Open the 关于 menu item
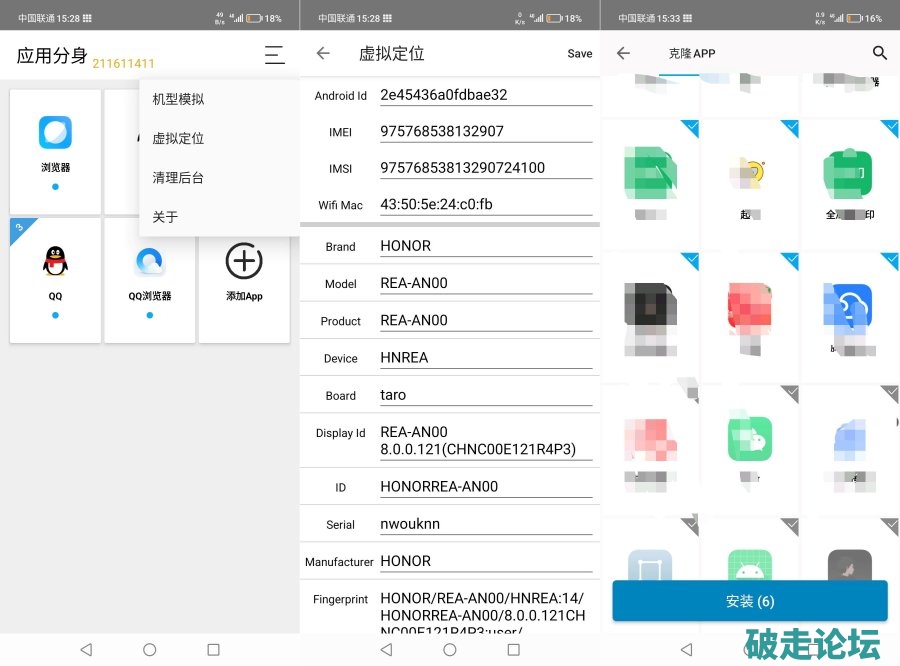The width and height of the screenshot is (900, 666). [165, 216]
